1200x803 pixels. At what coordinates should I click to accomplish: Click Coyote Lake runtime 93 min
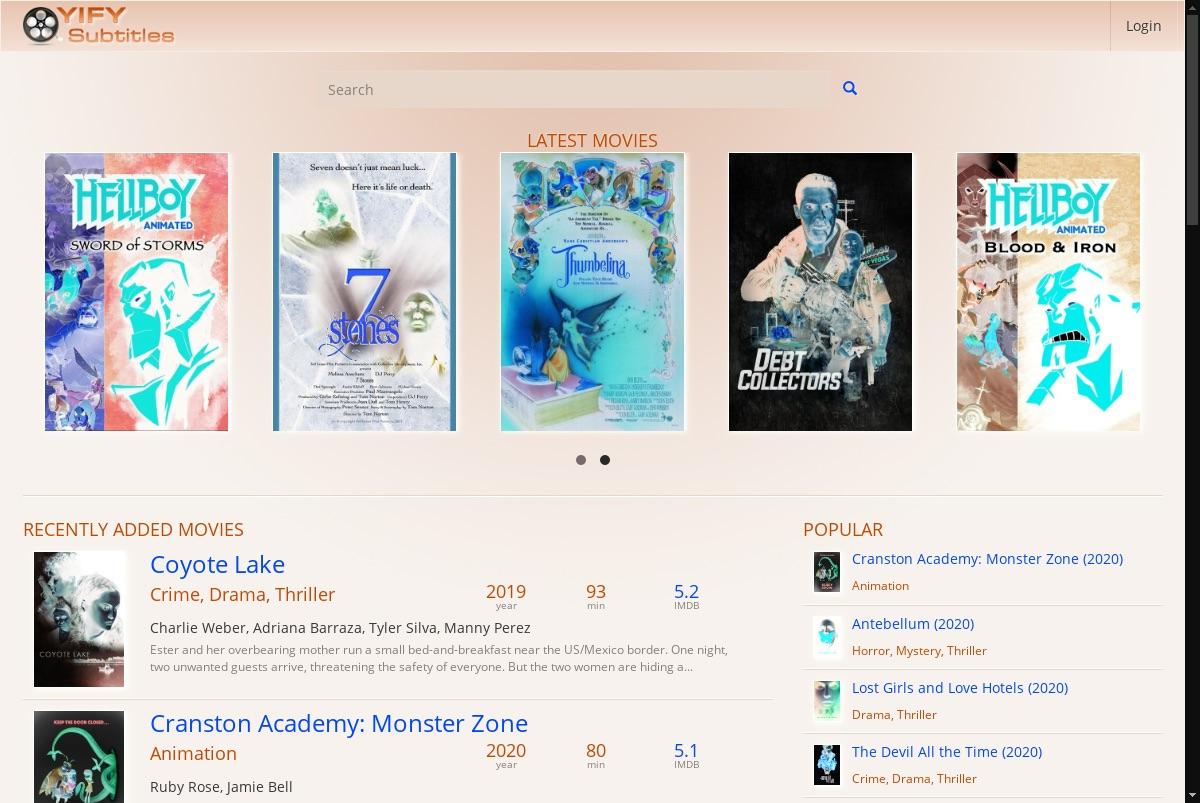pos(596,596)
